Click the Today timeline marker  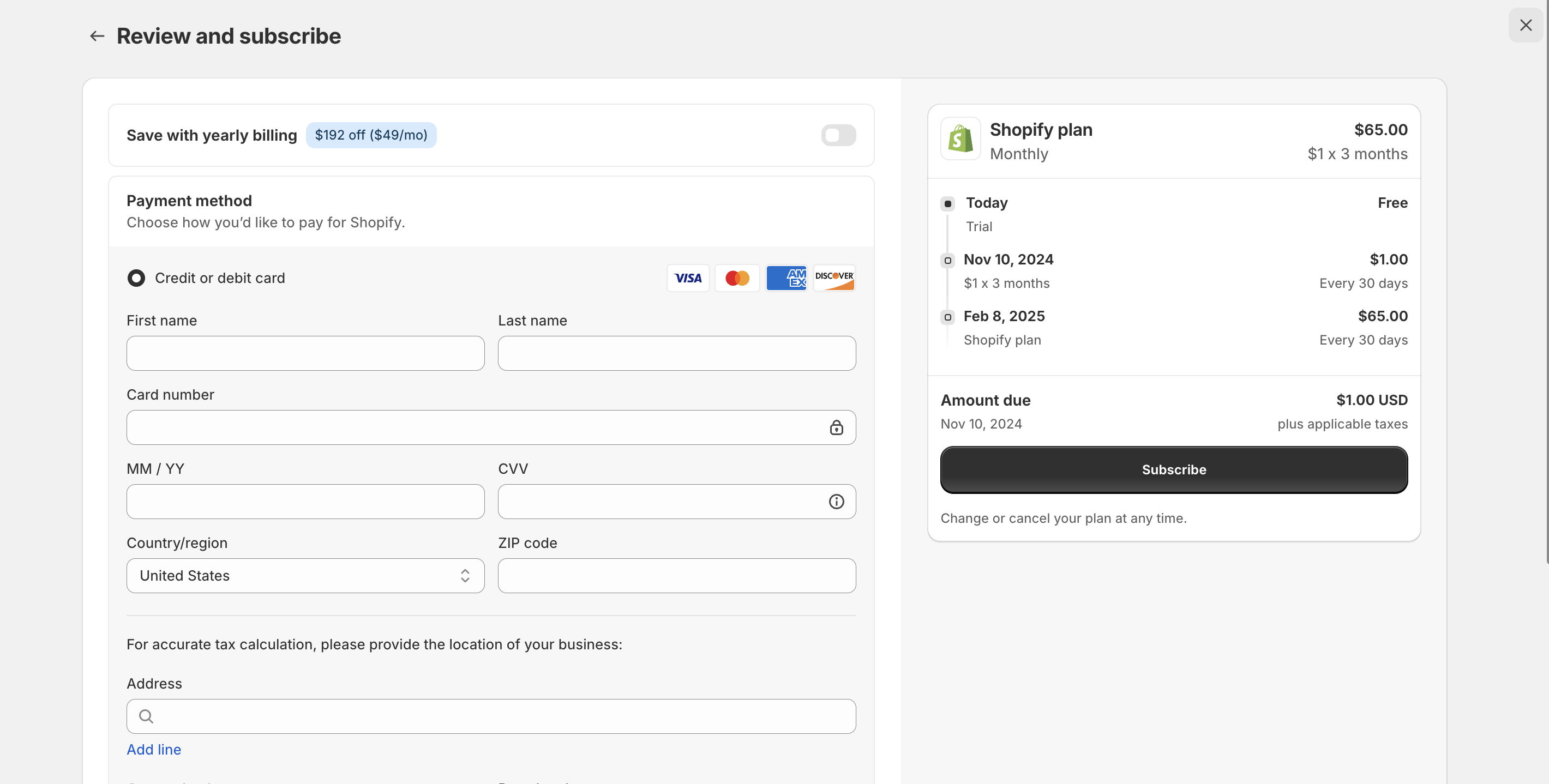point(948,204)
